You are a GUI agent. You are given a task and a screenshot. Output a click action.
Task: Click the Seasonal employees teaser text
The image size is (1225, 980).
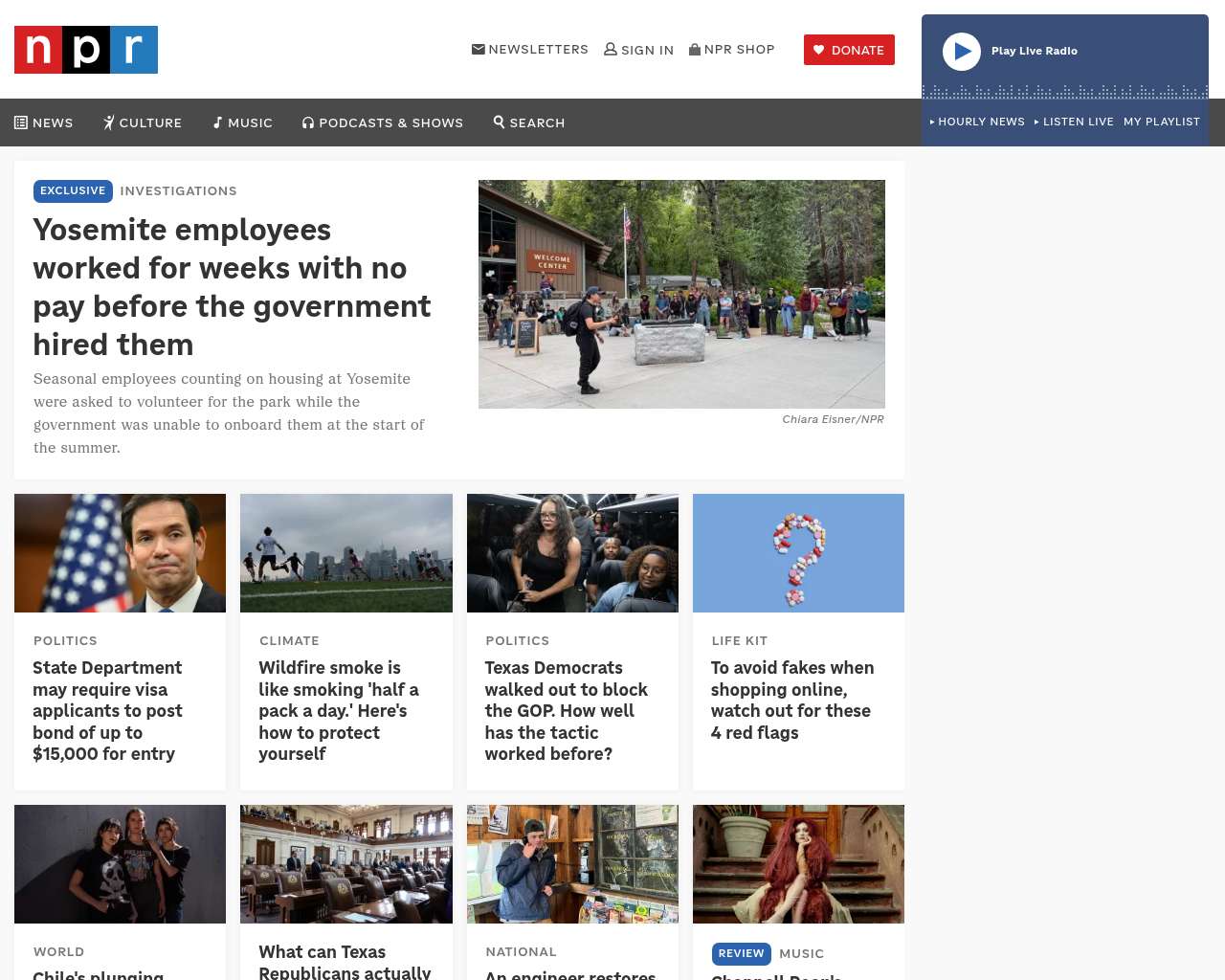click(230, 413)
